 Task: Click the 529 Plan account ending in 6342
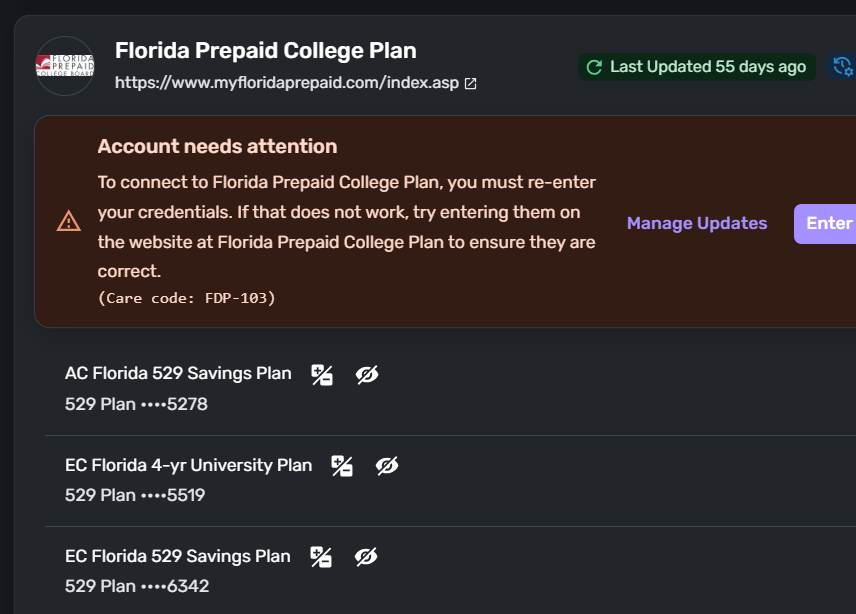[137, 586]
